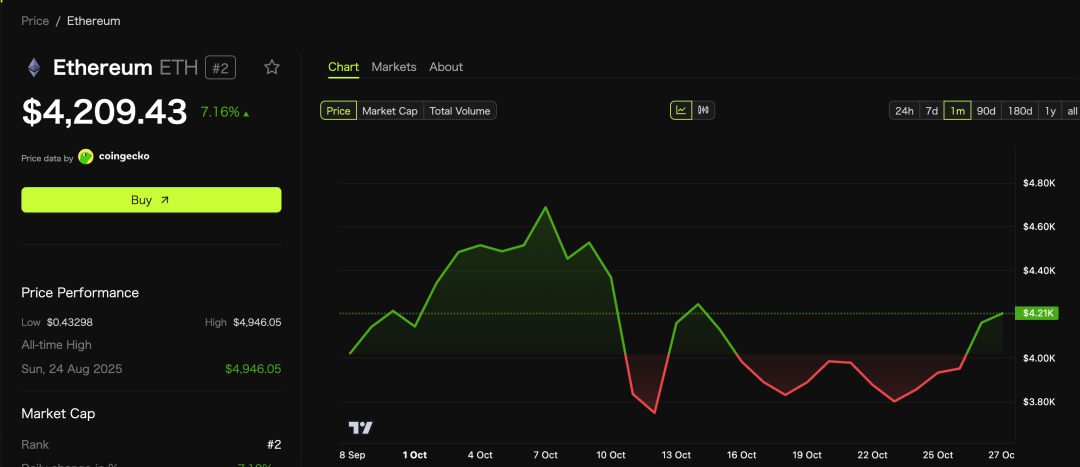Set chart range to 24h
This screenshot has width=1080, height=467.
[904, 111]
